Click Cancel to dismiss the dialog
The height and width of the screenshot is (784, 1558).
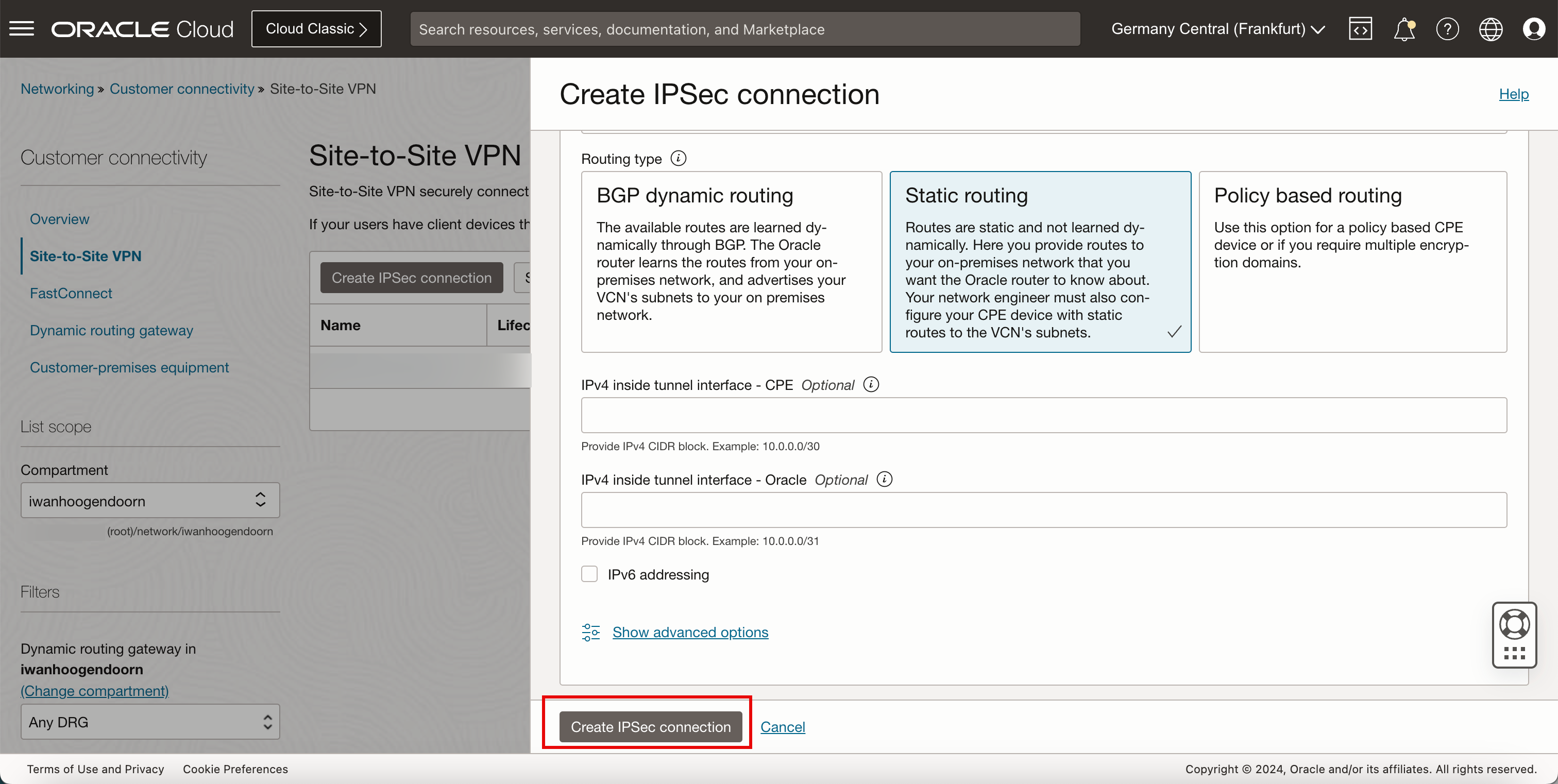[x=783, y=726]
